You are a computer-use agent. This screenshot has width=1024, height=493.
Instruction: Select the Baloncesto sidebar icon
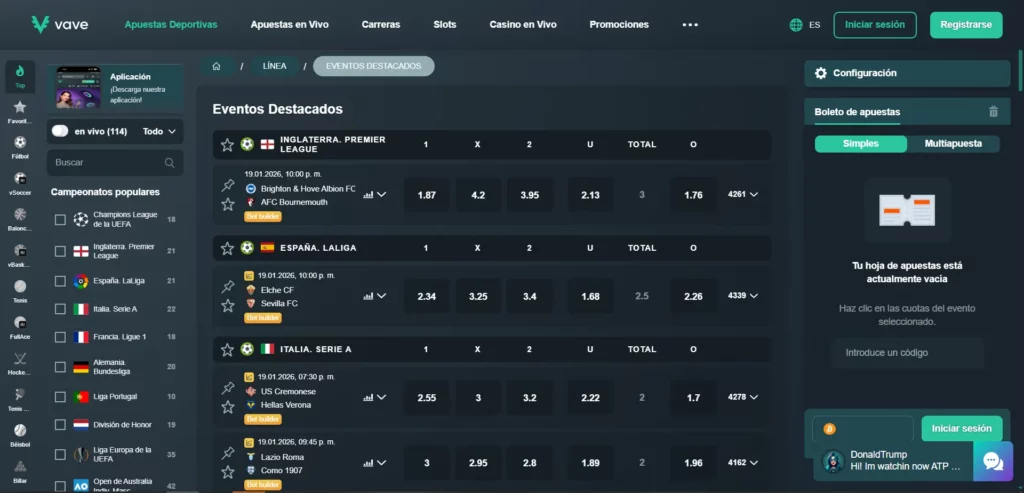pyautogui.click(x=20, y=219)
